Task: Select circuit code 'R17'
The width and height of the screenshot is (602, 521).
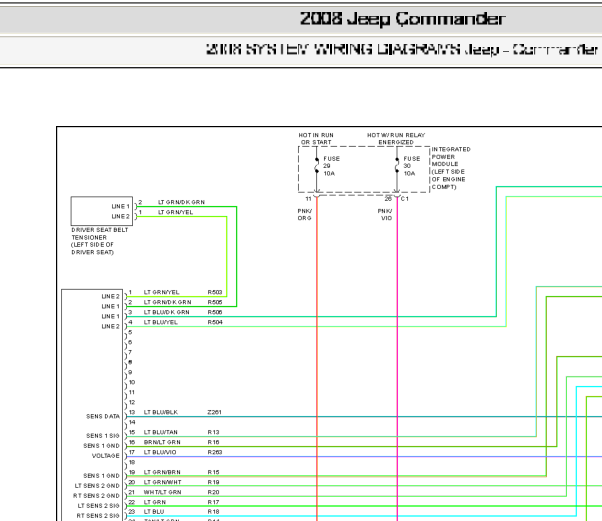Action: 213,502
